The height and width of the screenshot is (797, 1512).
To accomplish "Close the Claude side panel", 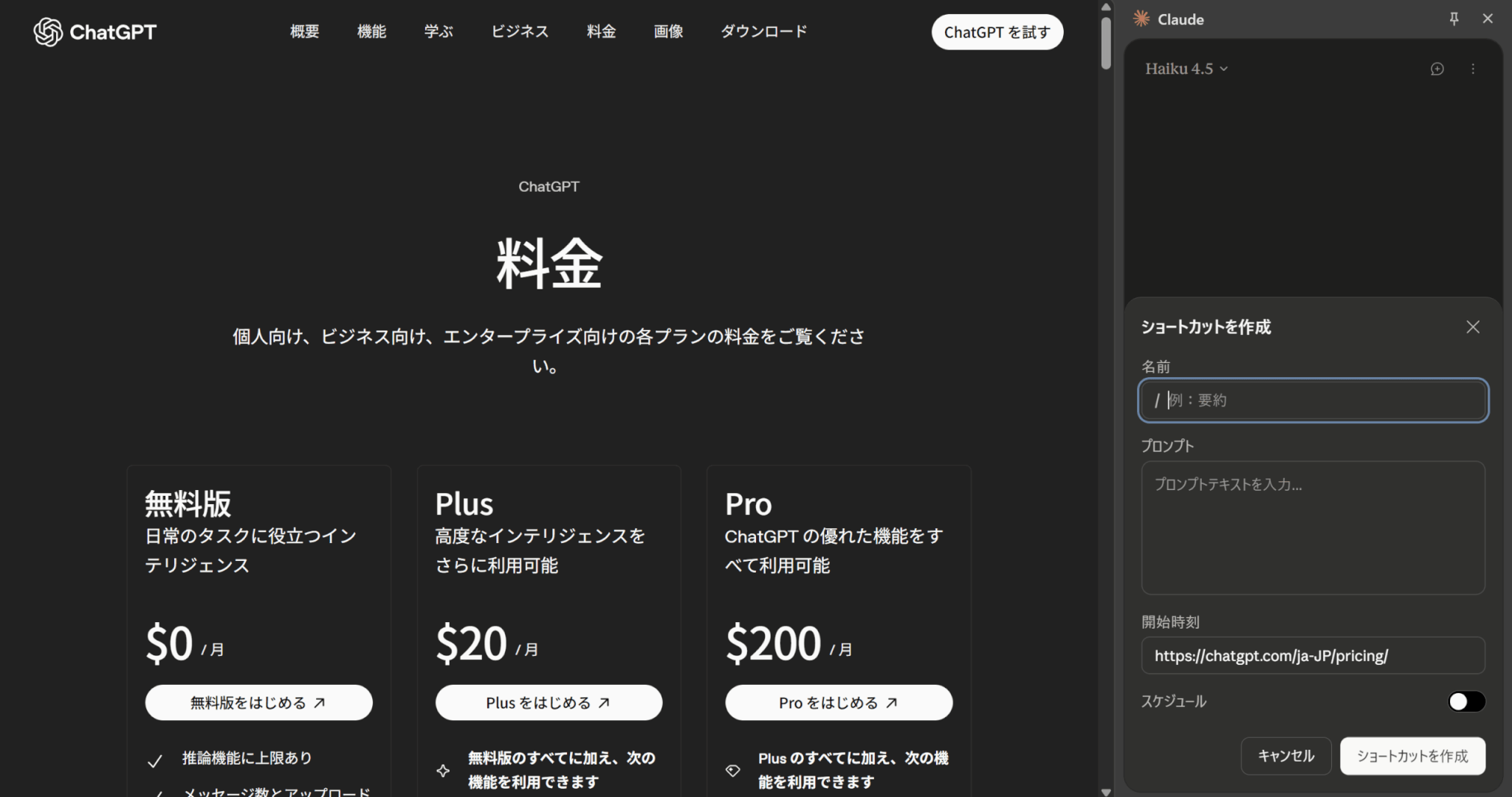I will 1488,19.
